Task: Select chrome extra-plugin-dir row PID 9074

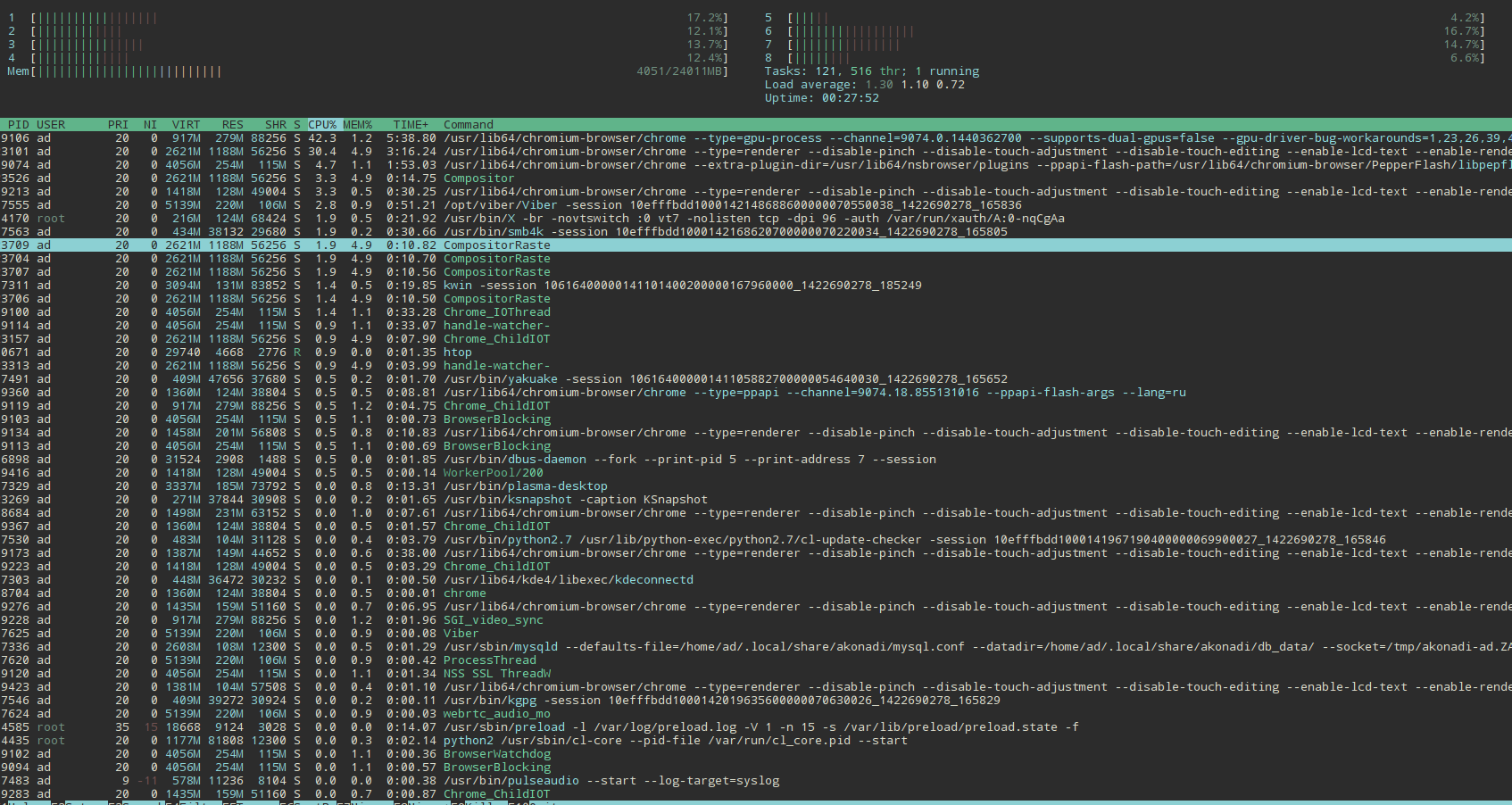Action: [x=756, y=165]
